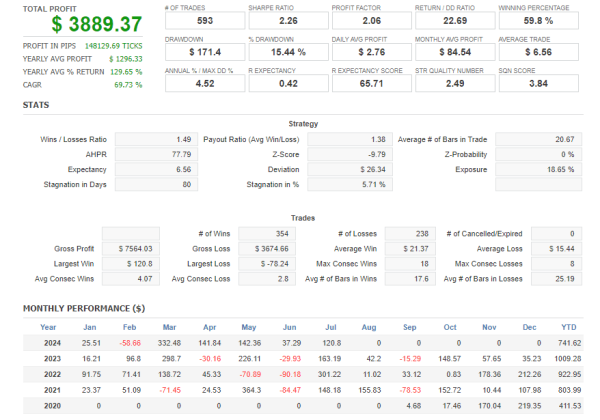The image size is (600, 420).
Task: Select the # of Wins value 354
Action: point(267,233)
